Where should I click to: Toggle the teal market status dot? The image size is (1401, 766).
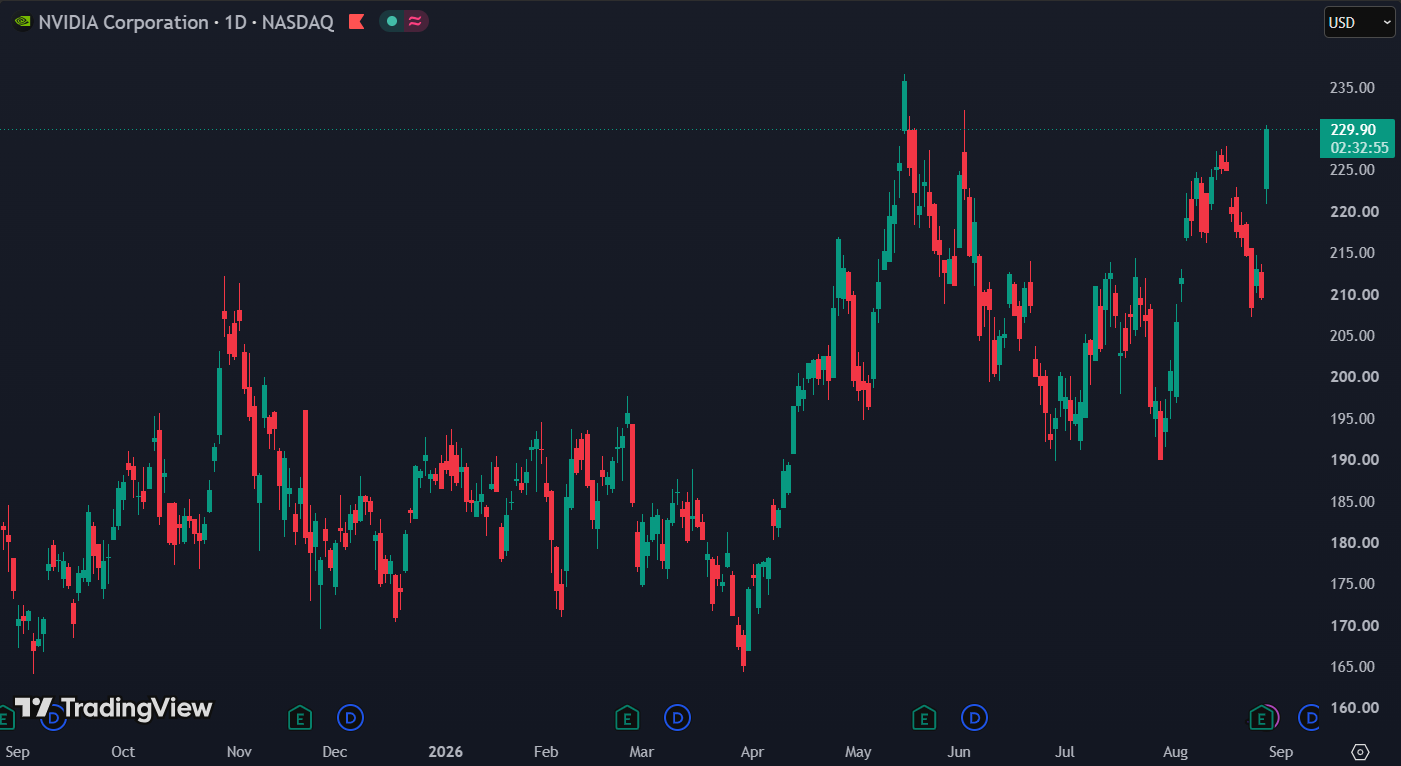(391, 21)
